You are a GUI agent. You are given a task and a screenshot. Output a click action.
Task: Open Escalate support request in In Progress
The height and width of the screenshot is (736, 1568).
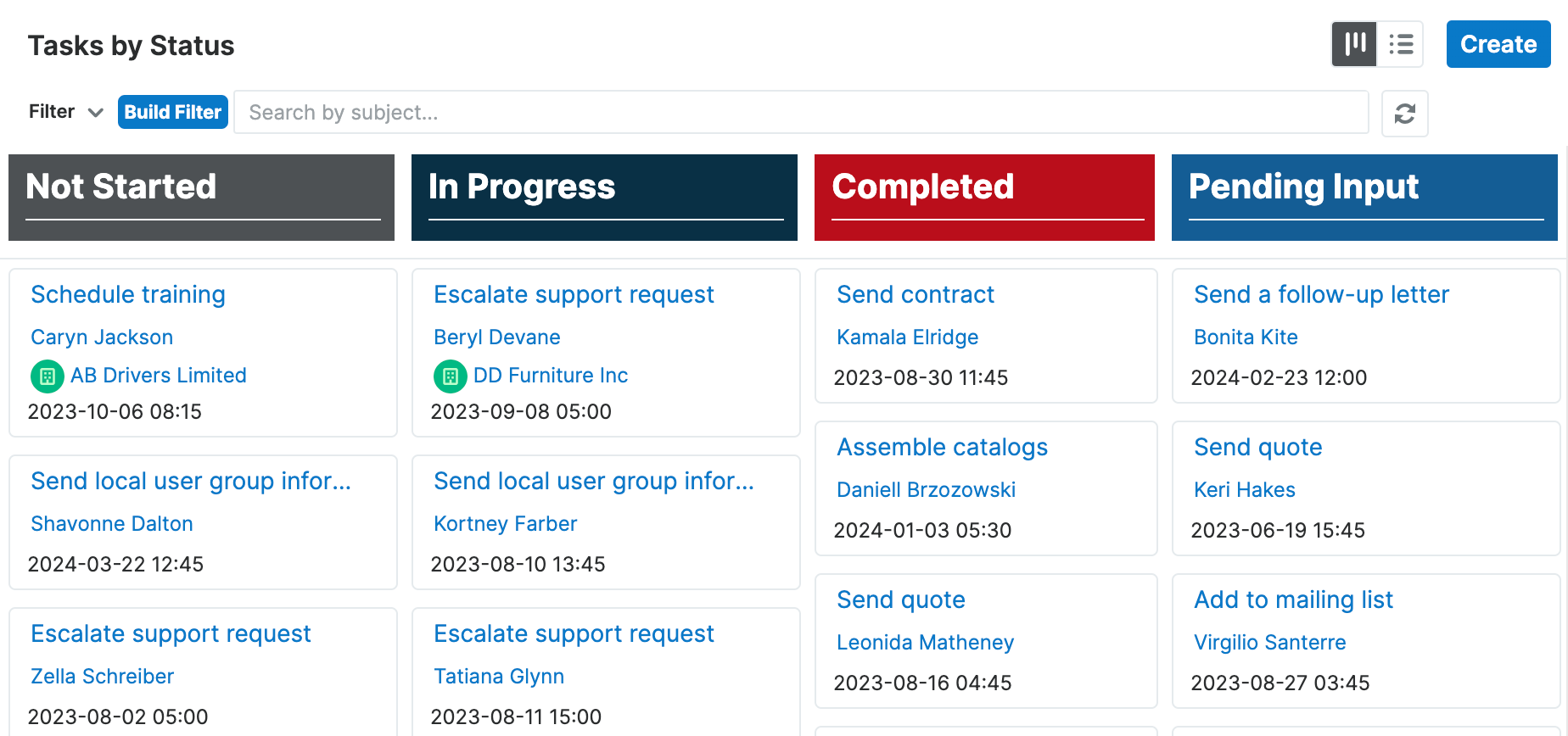click(574, 294)
